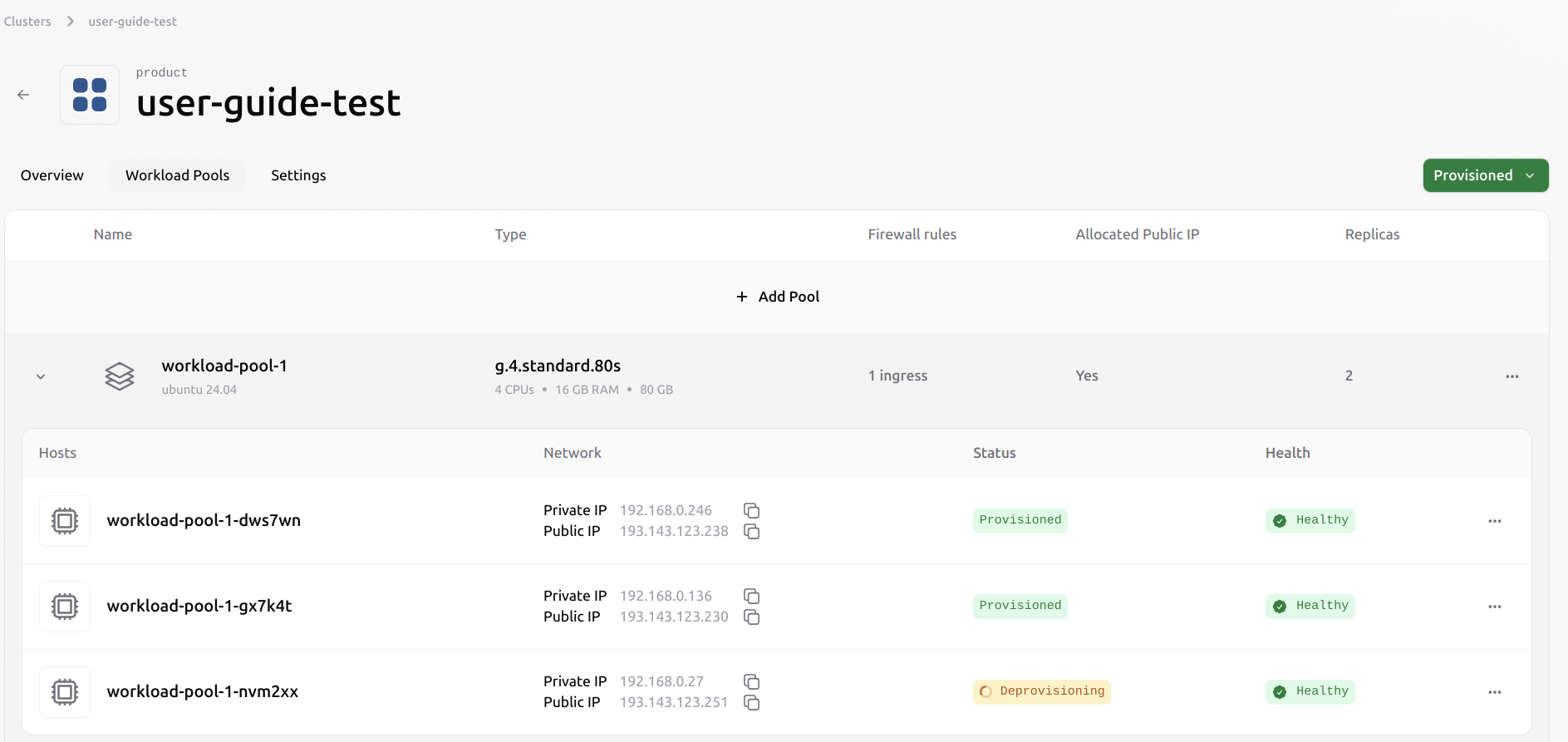Copy private IP 192.168.0.136

[752, 596]
